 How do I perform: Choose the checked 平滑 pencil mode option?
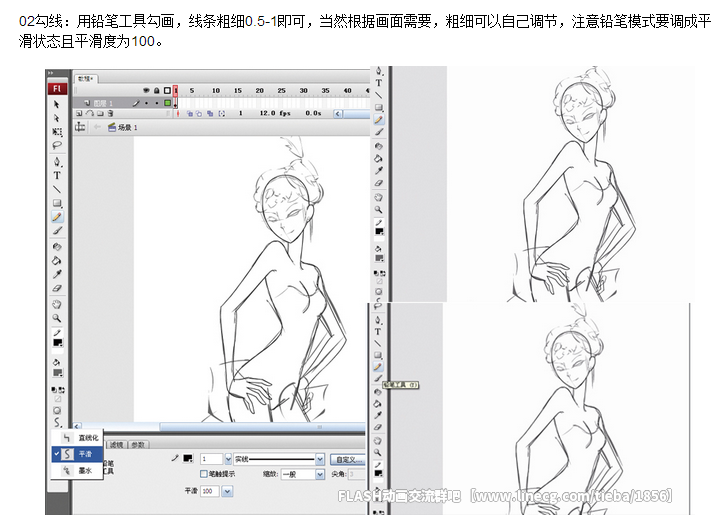point(77,454)
